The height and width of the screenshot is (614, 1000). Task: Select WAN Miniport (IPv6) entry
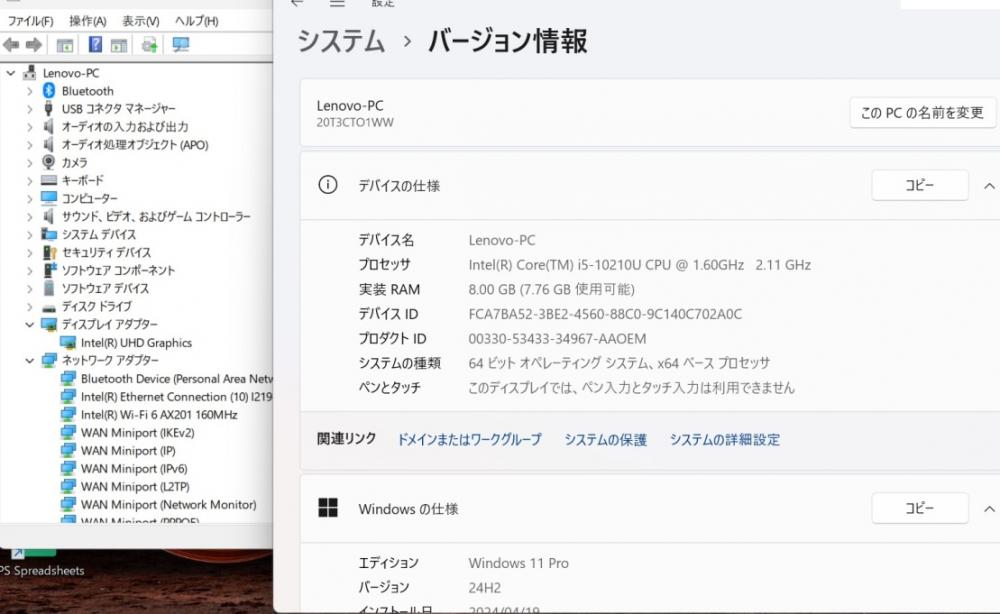134,469
